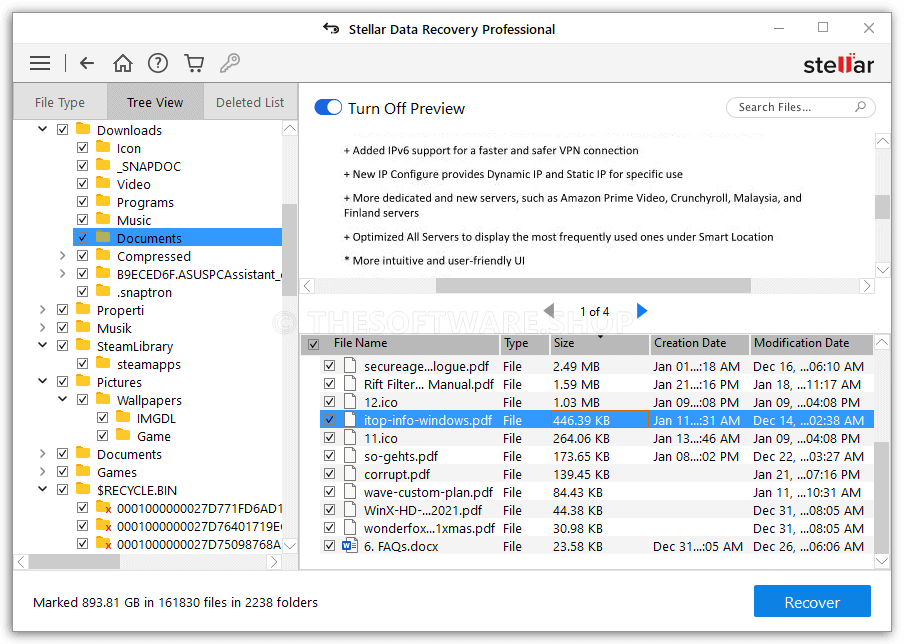Collapse the SteamLibrary tree node
Image resolution: width=904 pixels, height=644 pixels.
[43, 345]
